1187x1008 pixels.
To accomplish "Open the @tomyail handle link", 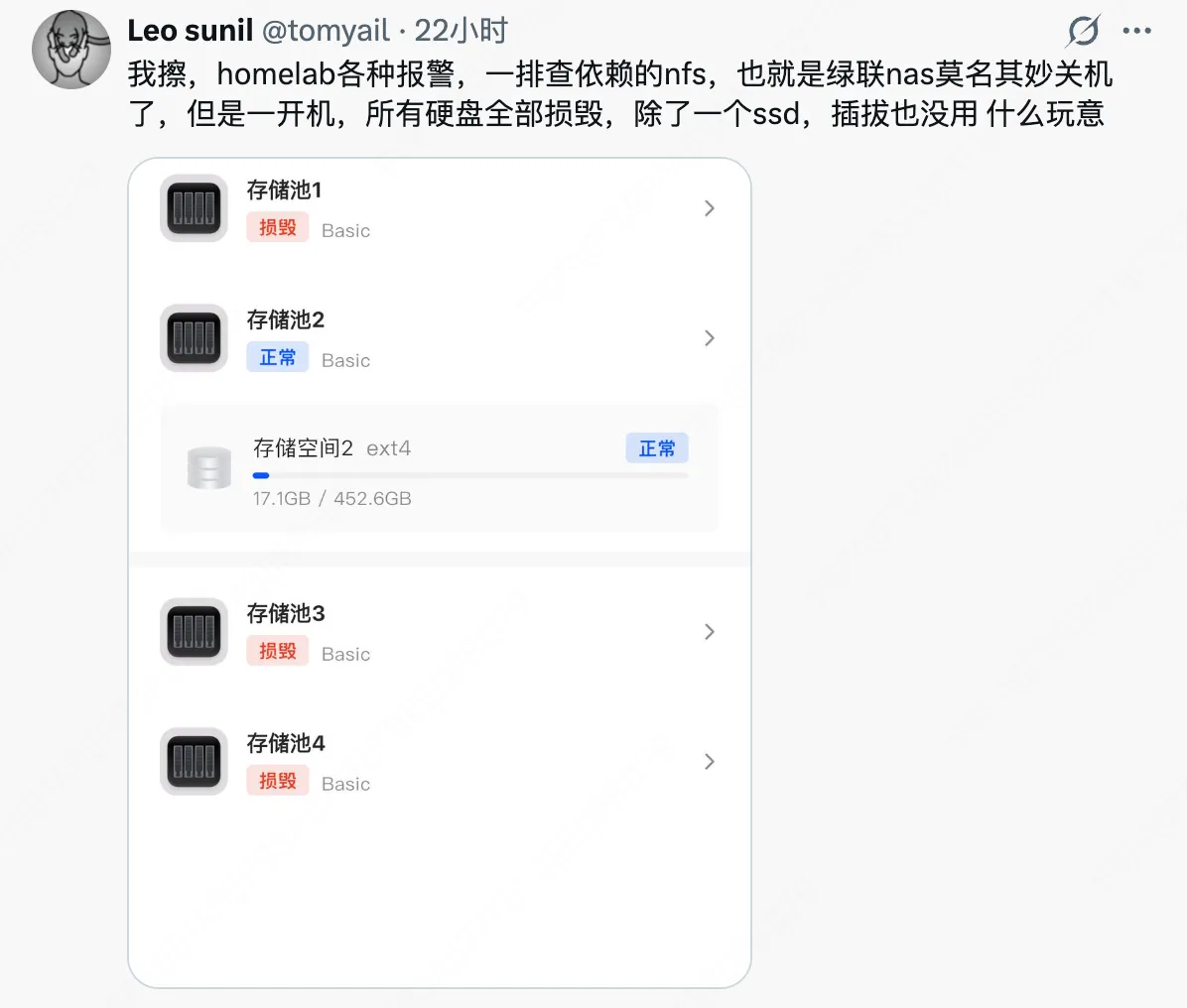I will point(326,31).
